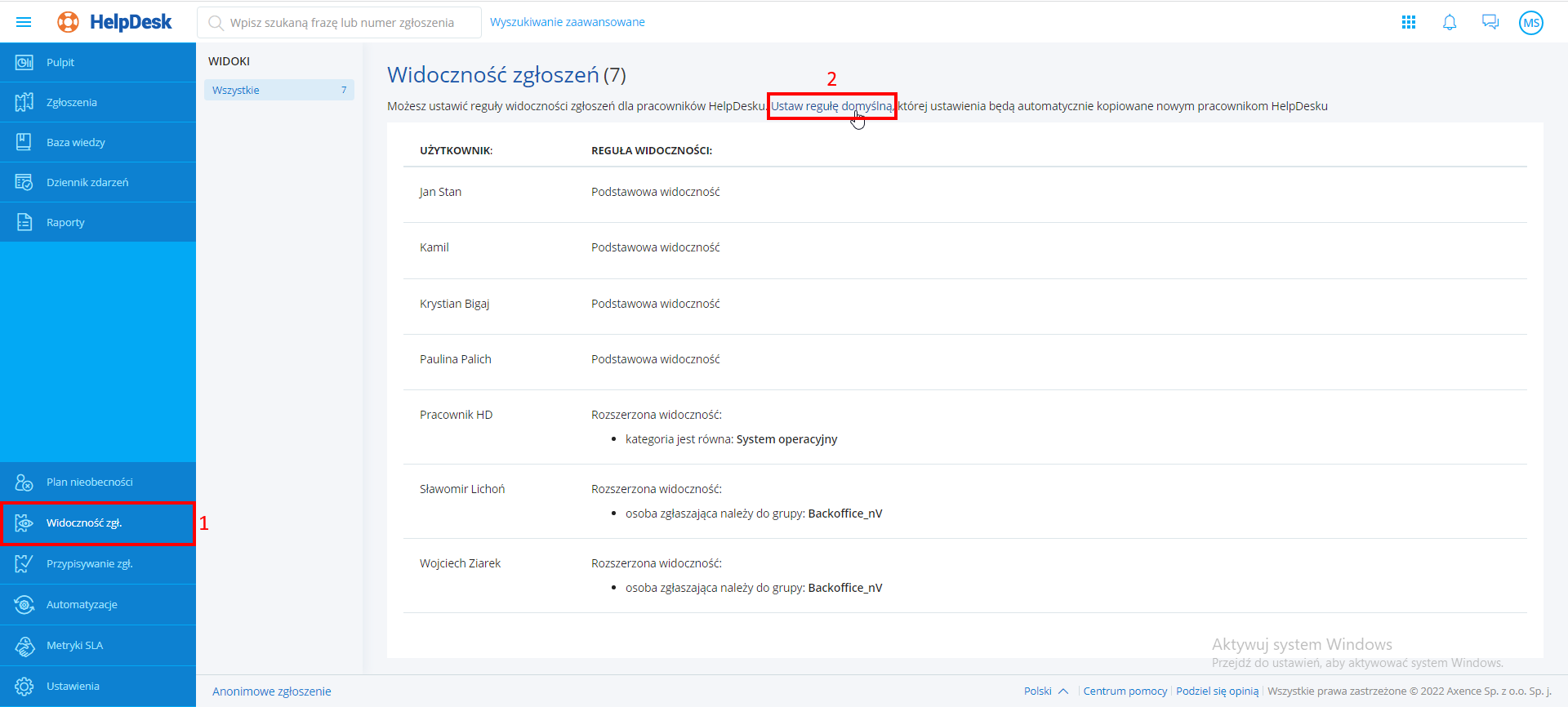Open Pulpit dashboard from sidebar
Screen dimensions: 1568x707
tap(60, 63)
